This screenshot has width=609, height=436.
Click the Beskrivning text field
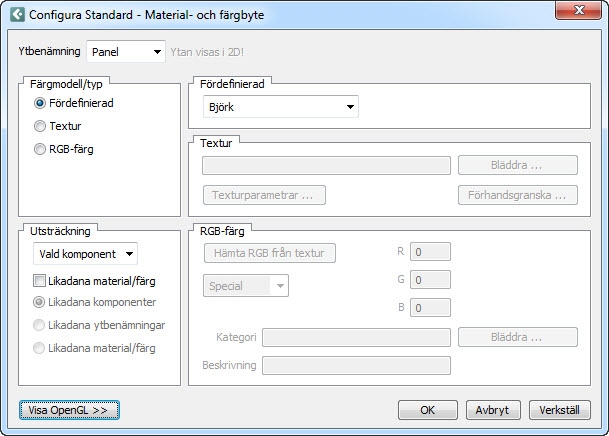click(x=355, y=365)
